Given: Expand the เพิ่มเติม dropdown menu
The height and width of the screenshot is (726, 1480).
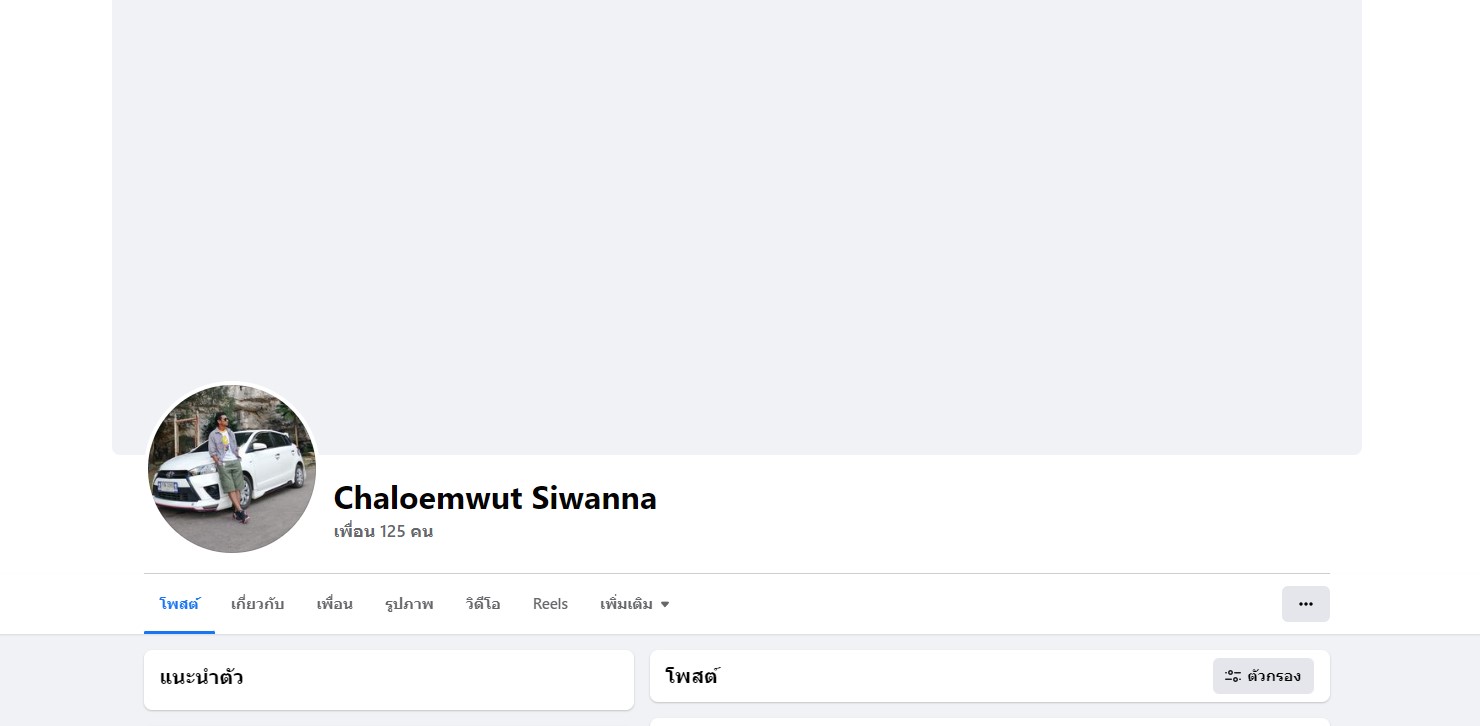Looking at the screenshot, I should (x=627, y=604).
